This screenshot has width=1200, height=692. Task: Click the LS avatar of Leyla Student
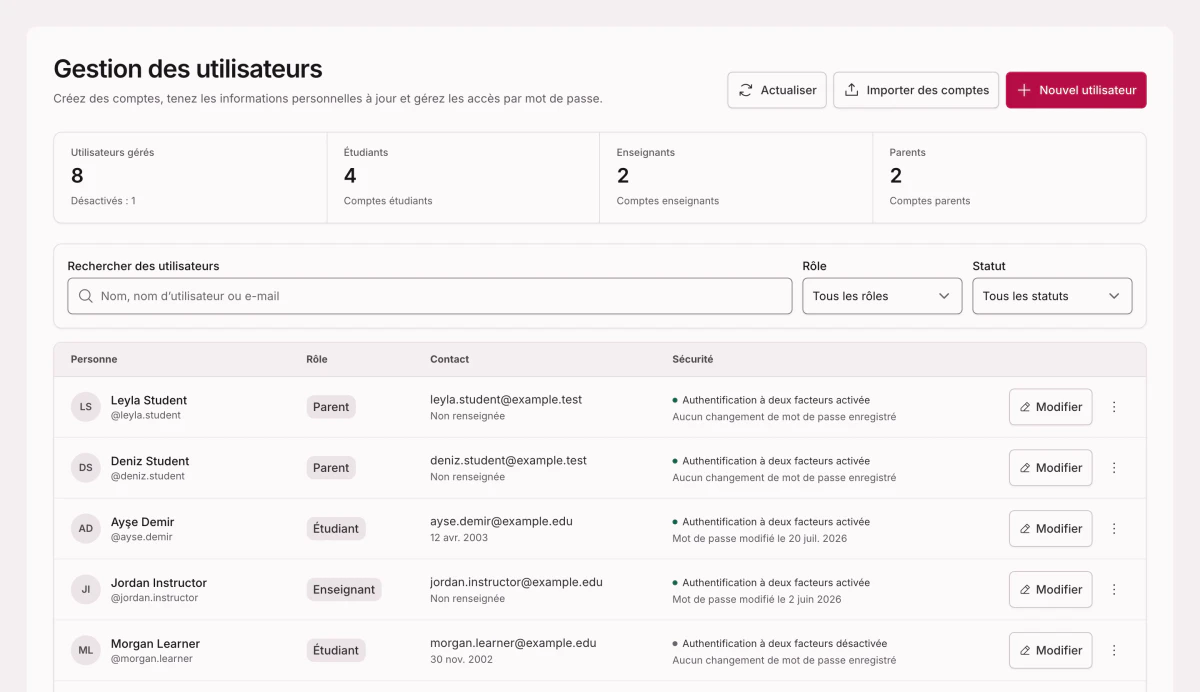tap(86, 407)
